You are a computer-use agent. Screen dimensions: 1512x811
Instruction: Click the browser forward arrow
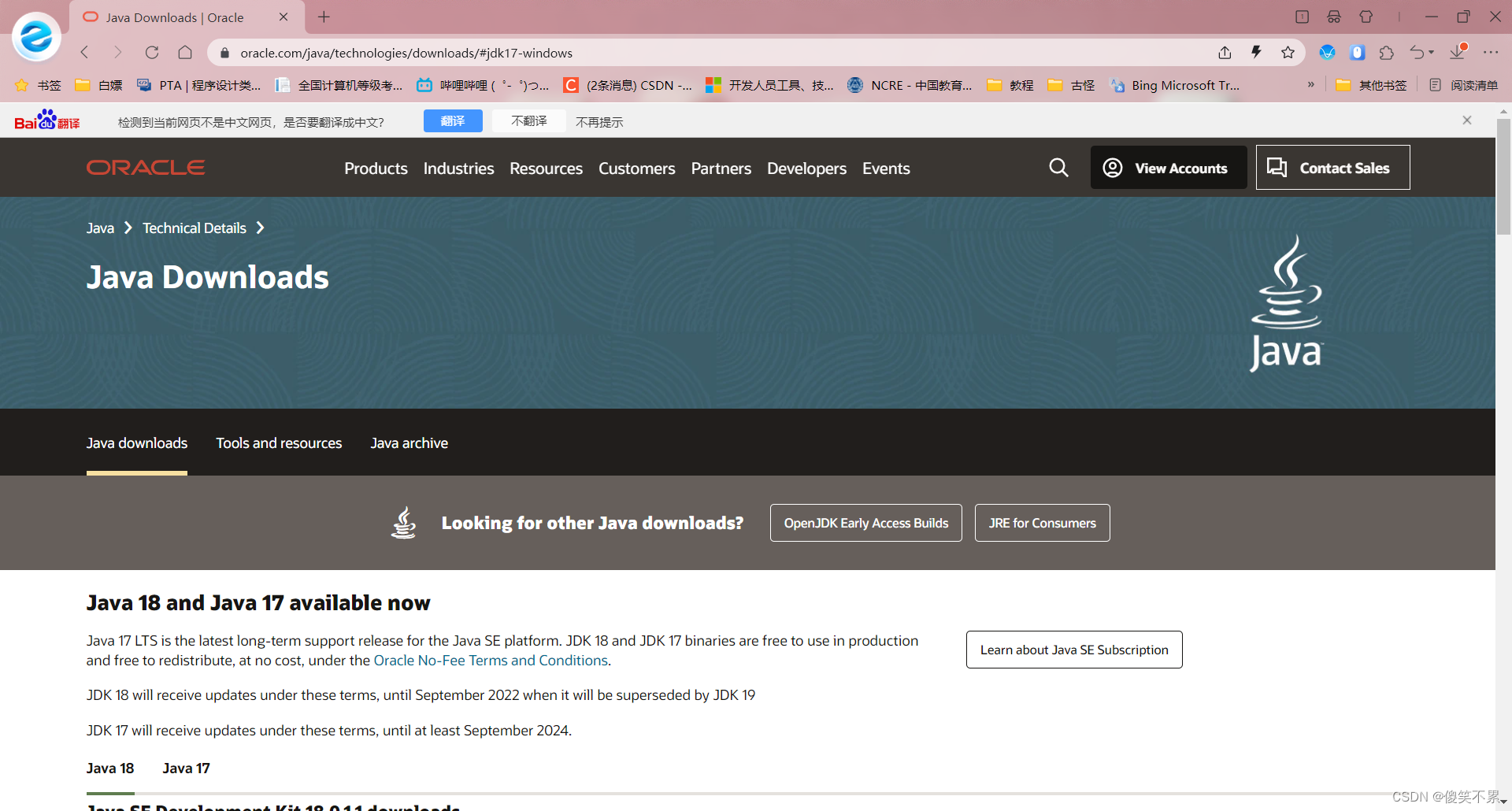pos(118,53)
